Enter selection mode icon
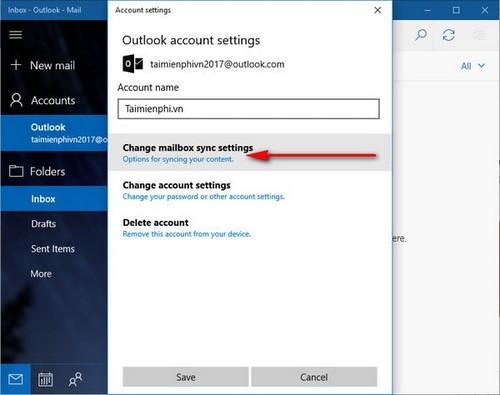500x395 pixels. [479, 35]
